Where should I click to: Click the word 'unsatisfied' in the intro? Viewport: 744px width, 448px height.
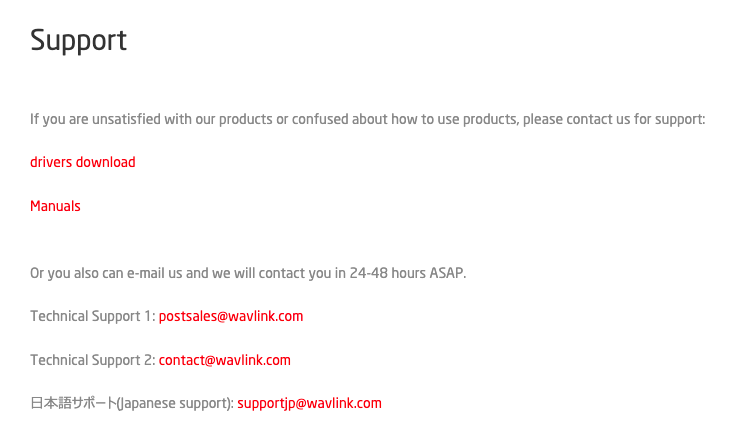(126, 119)
